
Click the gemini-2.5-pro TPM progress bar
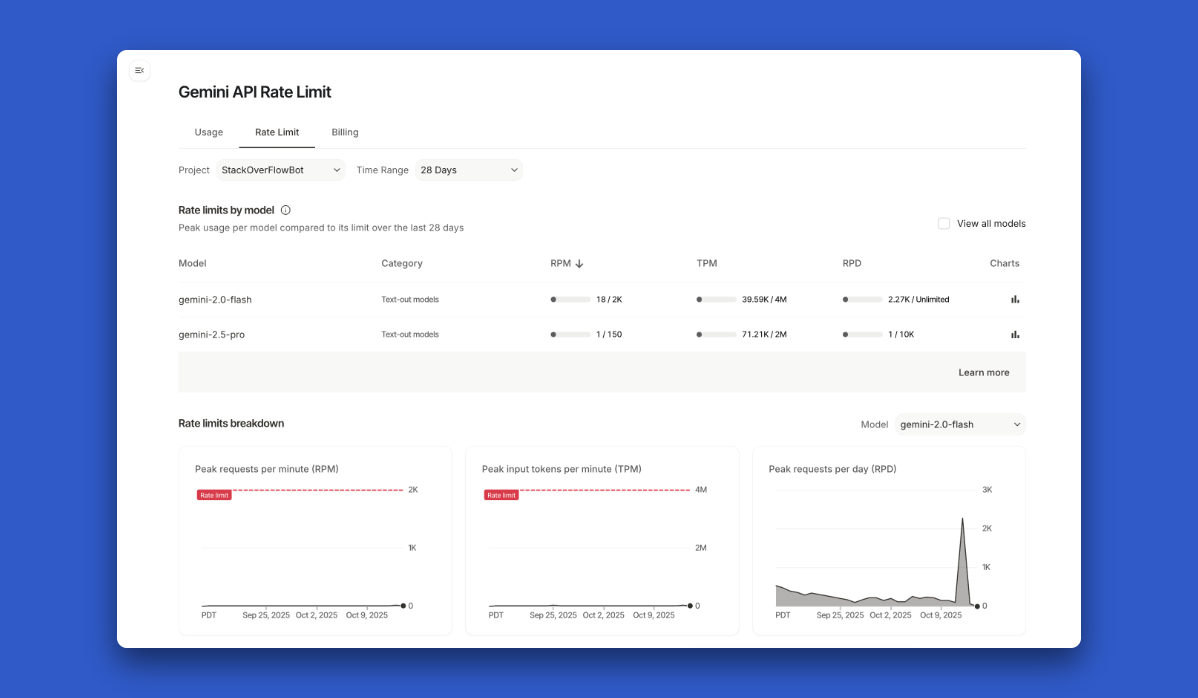point(716,334)
